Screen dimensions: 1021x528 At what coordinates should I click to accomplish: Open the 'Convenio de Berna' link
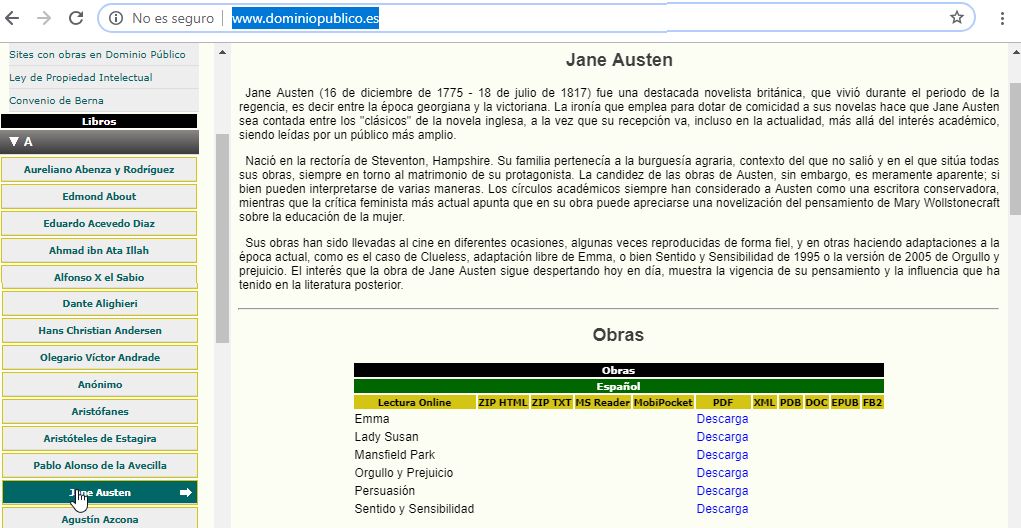(56, 101)
